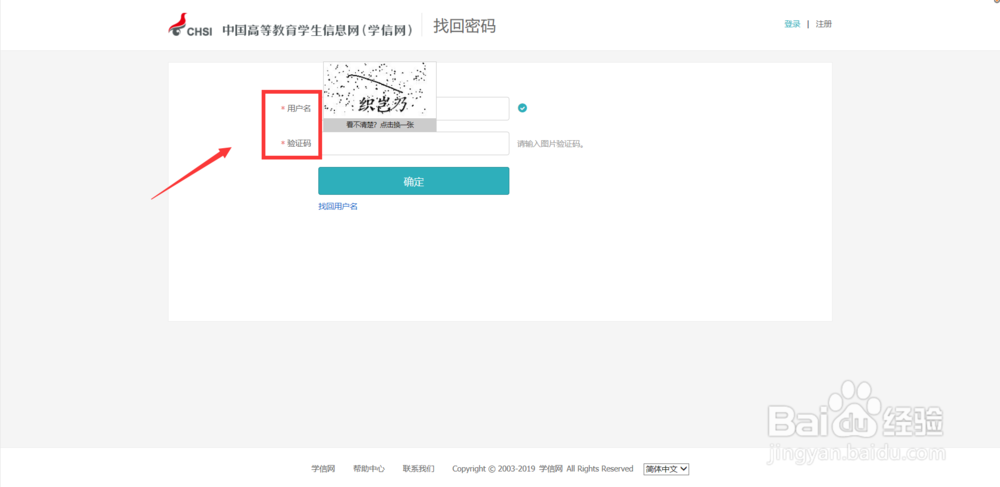Screen dimensions: 1000x487
Task: Click the 找回密码 page heading
Action: tap(464, 26)
